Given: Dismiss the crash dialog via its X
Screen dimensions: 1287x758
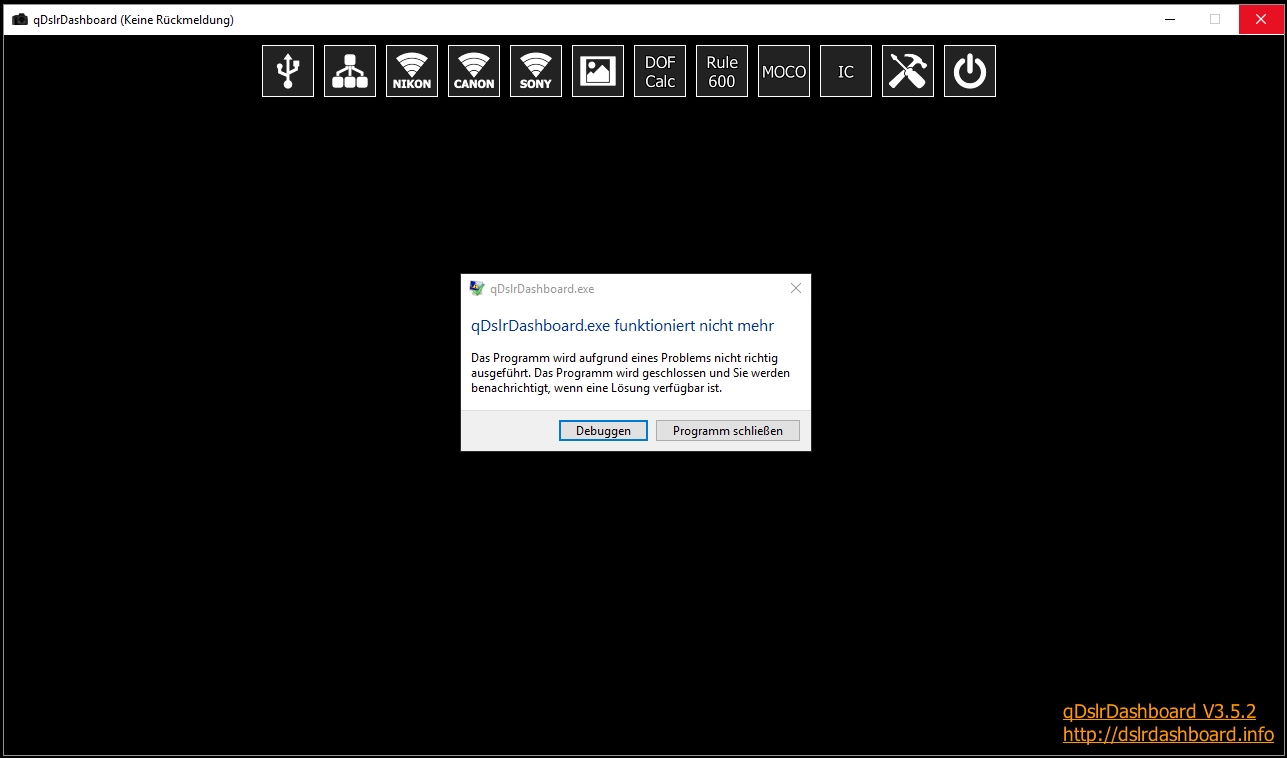Looking at the screenshot, I should [x=796, y=288].
